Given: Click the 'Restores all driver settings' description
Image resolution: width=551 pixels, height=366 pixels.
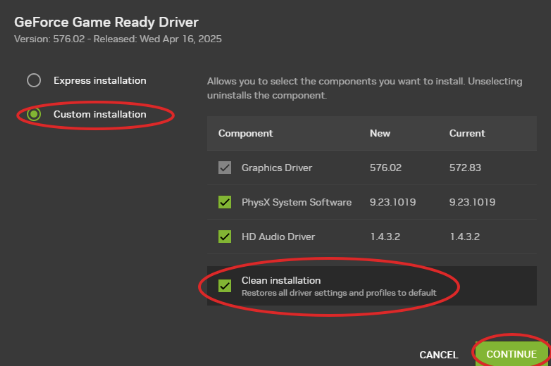Looking at the screenshot, I should coord(339,293).
